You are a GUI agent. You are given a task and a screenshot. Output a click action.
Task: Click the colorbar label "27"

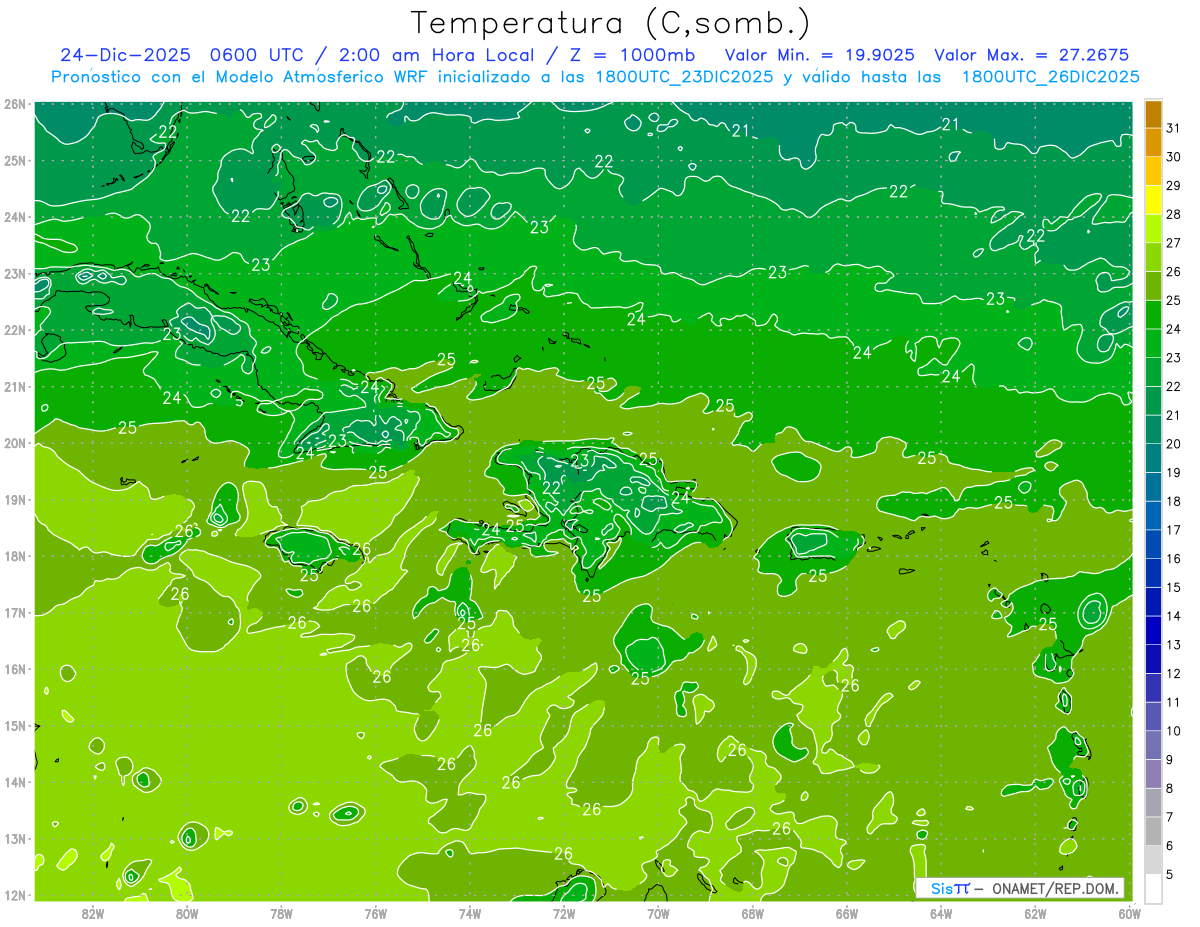(1173, 243)
